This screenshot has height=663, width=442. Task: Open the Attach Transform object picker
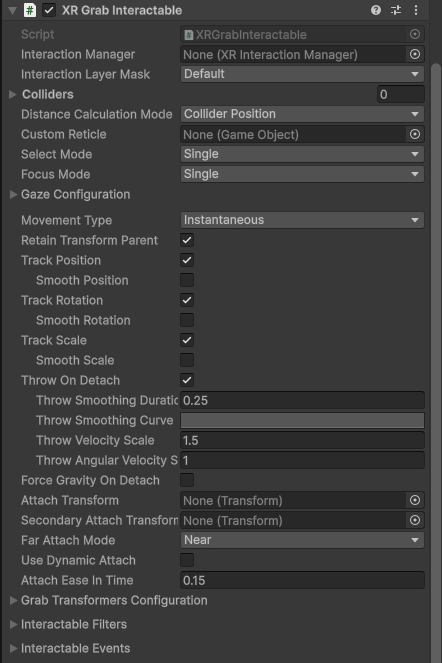click(x=415, y=500)
